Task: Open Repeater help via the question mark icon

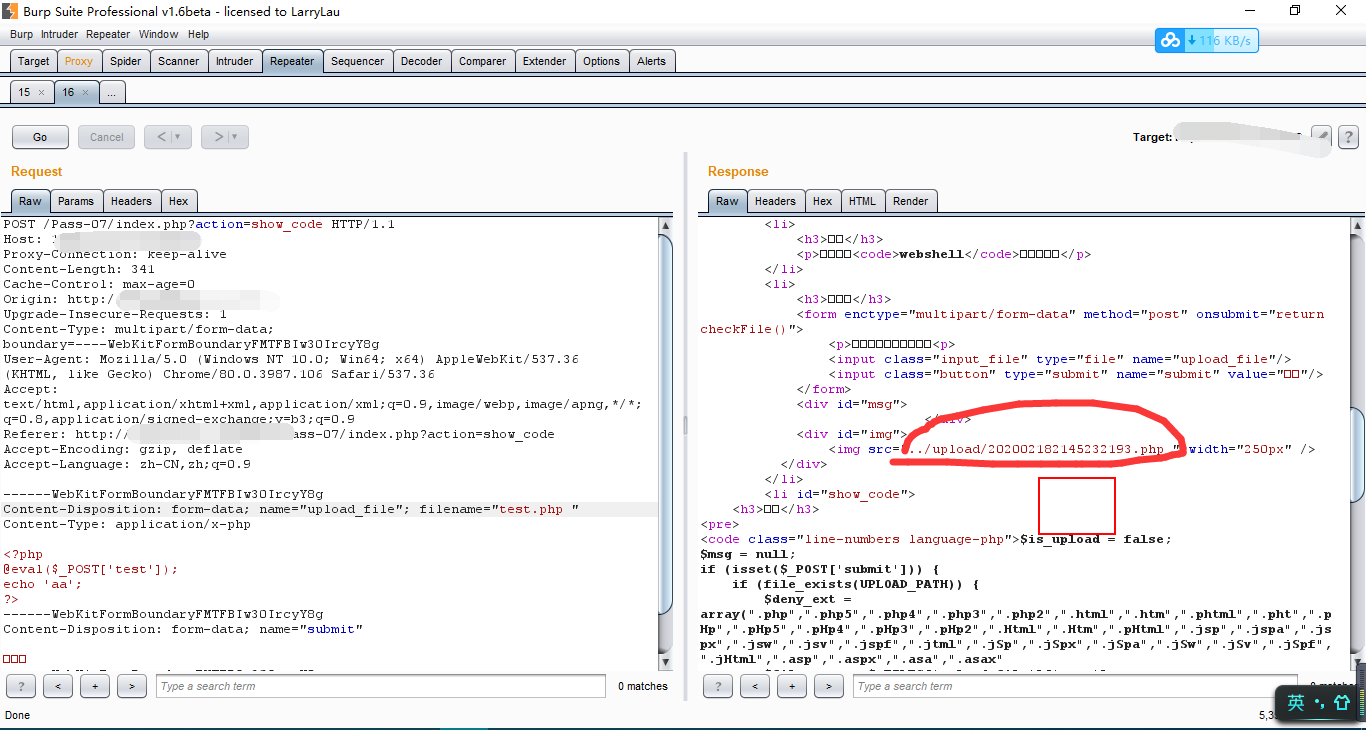Action: [1347, 137]
